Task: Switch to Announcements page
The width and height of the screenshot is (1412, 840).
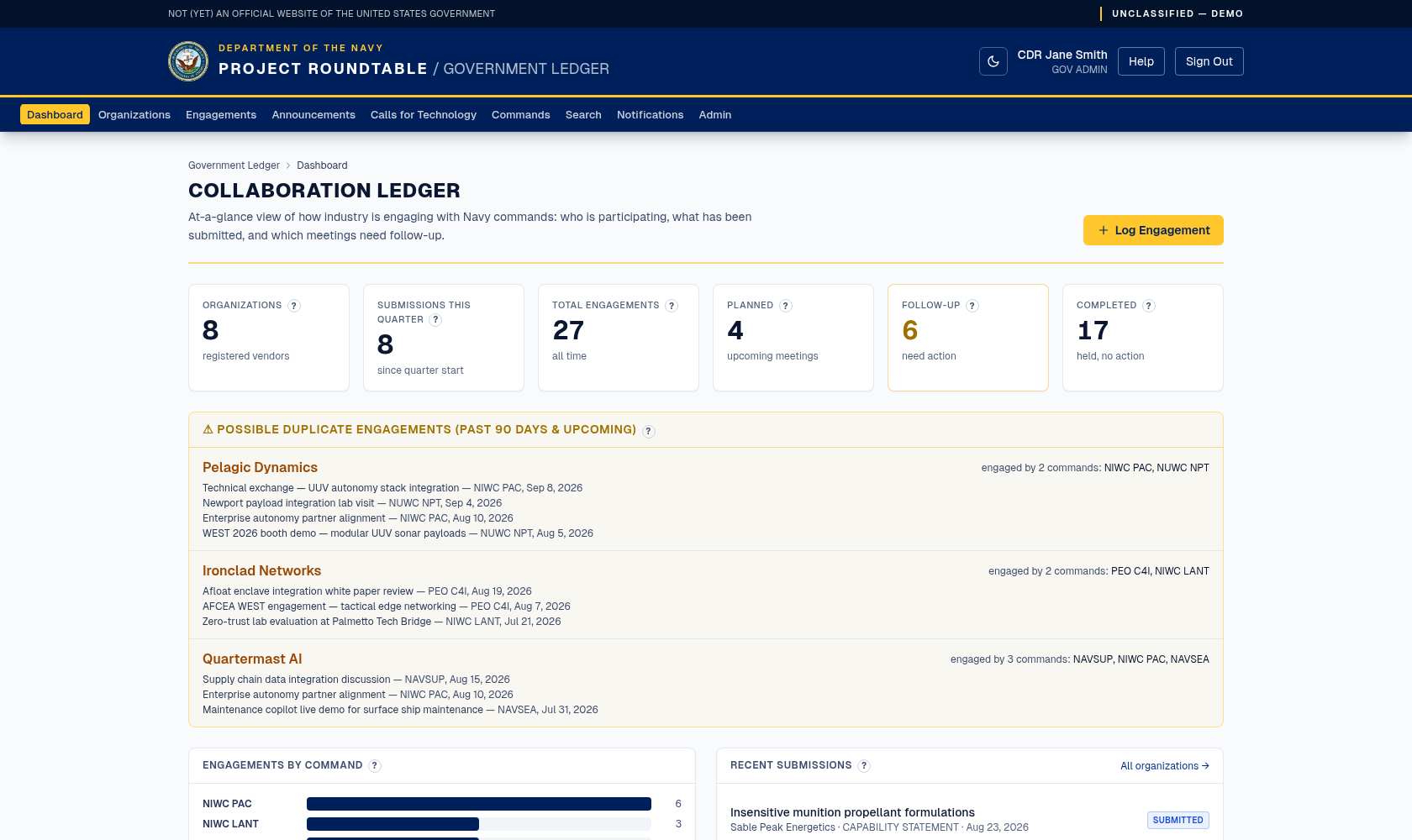Action: [x=313, y=115]
